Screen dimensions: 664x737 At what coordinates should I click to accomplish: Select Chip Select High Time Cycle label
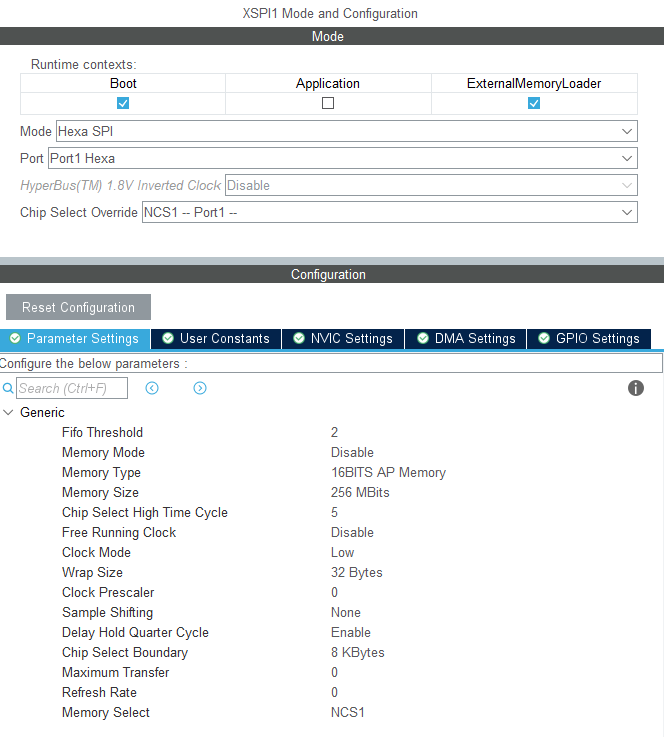(145, 513)
